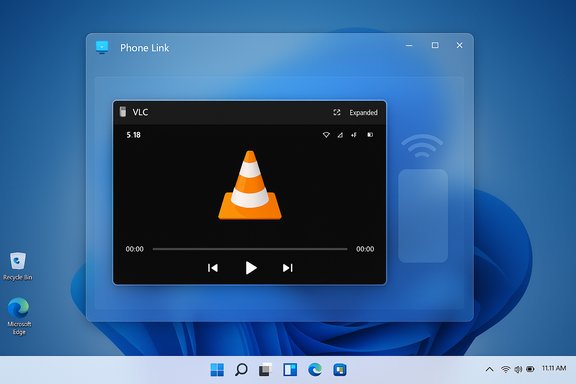Screen dimensions: 576x384
Task: Click the elapsed time 00:00 on the left
Action: 134,249
